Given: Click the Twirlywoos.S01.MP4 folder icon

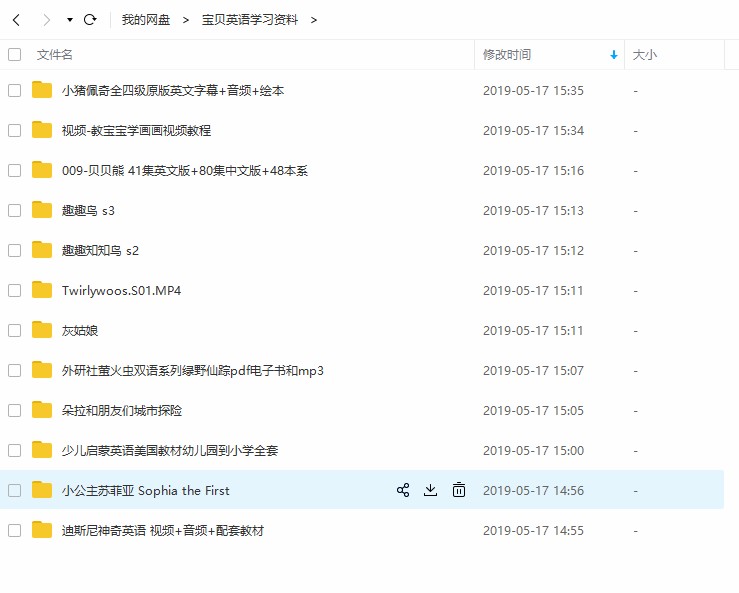Looking at the screenshot, I should point(42,290).
